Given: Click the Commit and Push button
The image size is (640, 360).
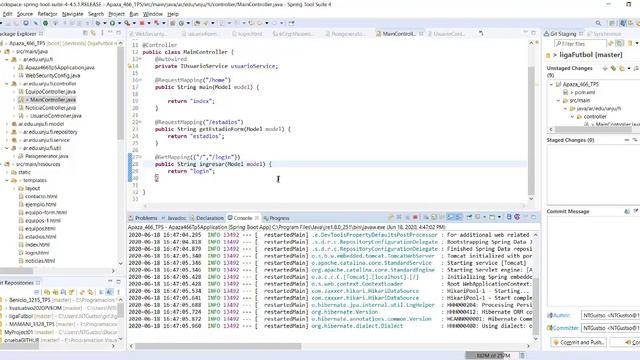Looking at the screenshot, I should [x=578, y=342].
